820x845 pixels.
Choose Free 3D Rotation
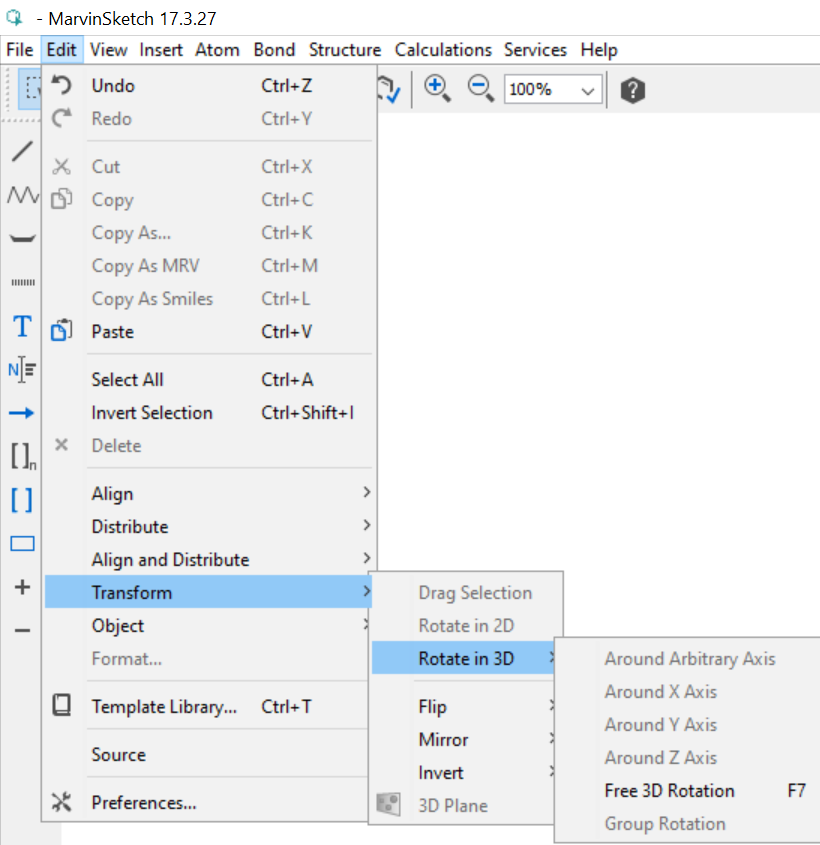[x=669, y=791]
